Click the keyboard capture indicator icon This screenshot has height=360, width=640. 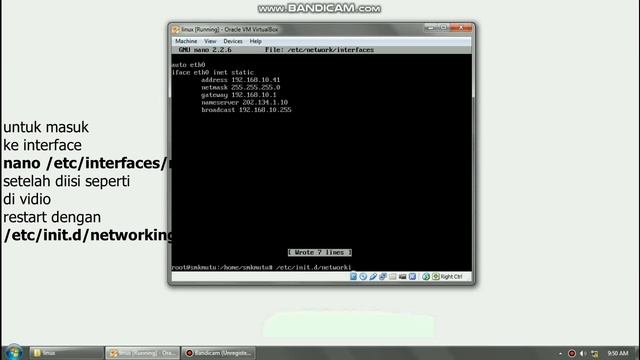[436, 276]
